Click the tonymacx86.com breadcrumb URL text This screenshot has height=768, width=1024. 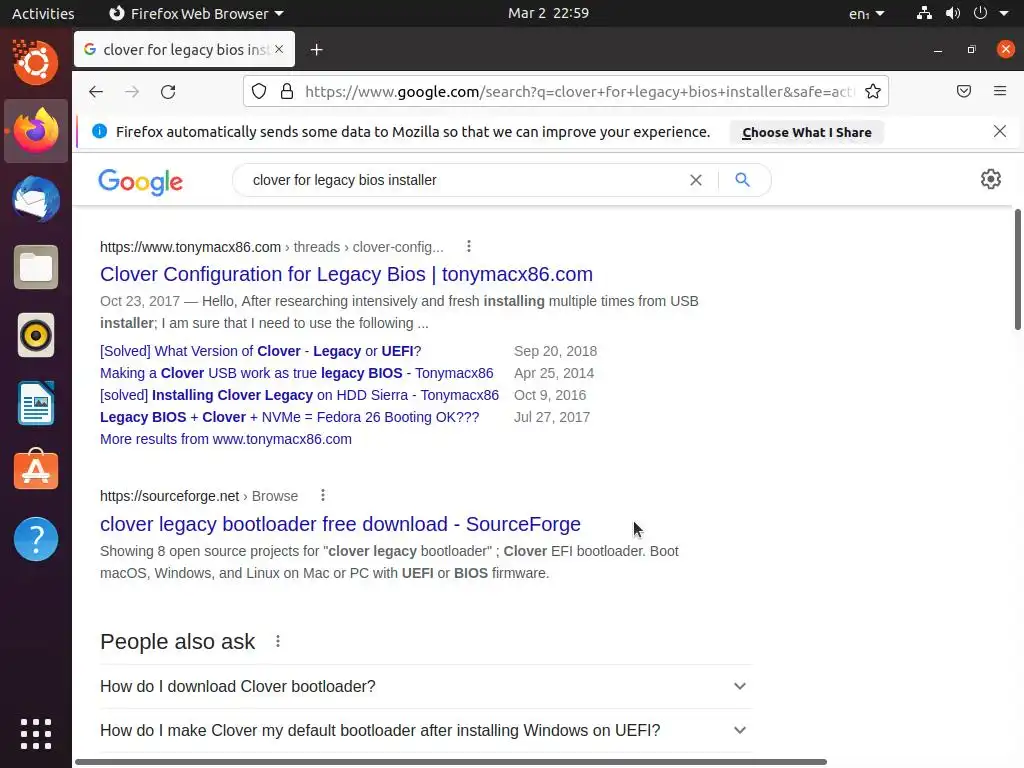point(272,248)
